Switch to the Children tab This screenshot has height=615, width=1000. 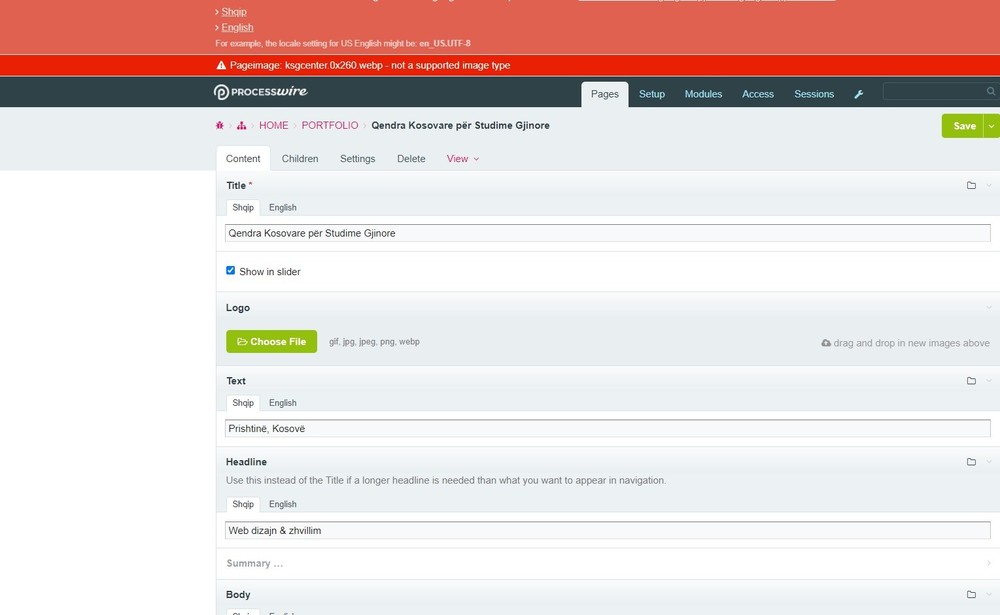click(x=300, y=159)
